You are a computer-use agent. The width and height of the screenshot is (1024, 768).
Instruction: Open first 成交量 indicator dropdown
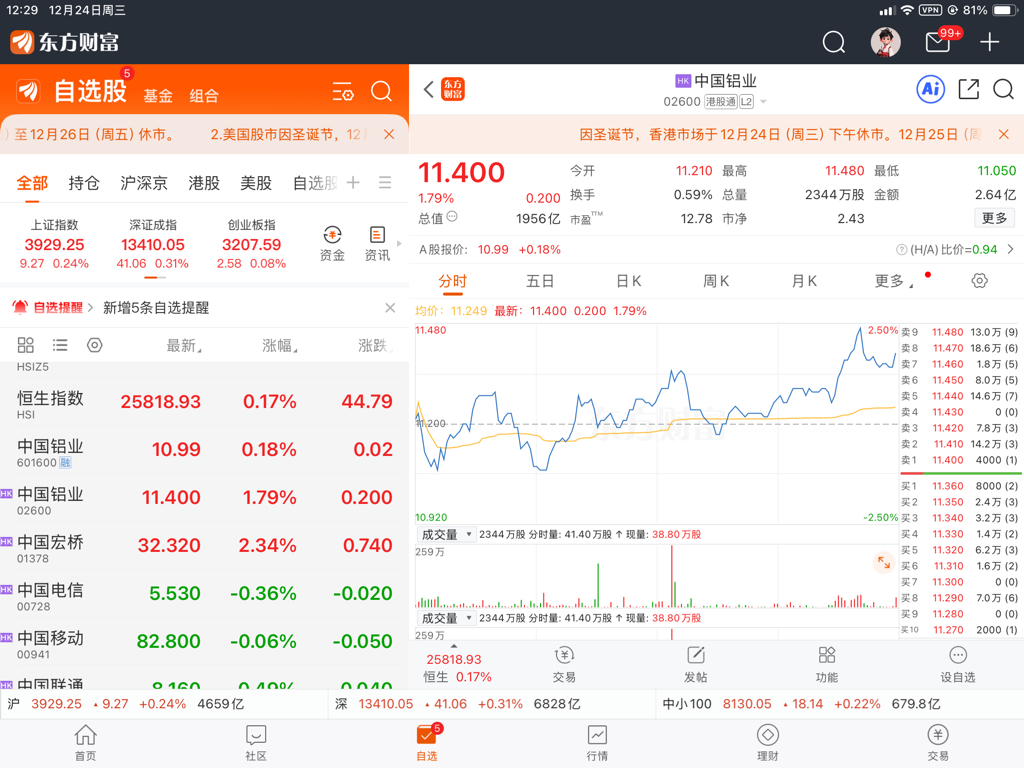[446, 534]
